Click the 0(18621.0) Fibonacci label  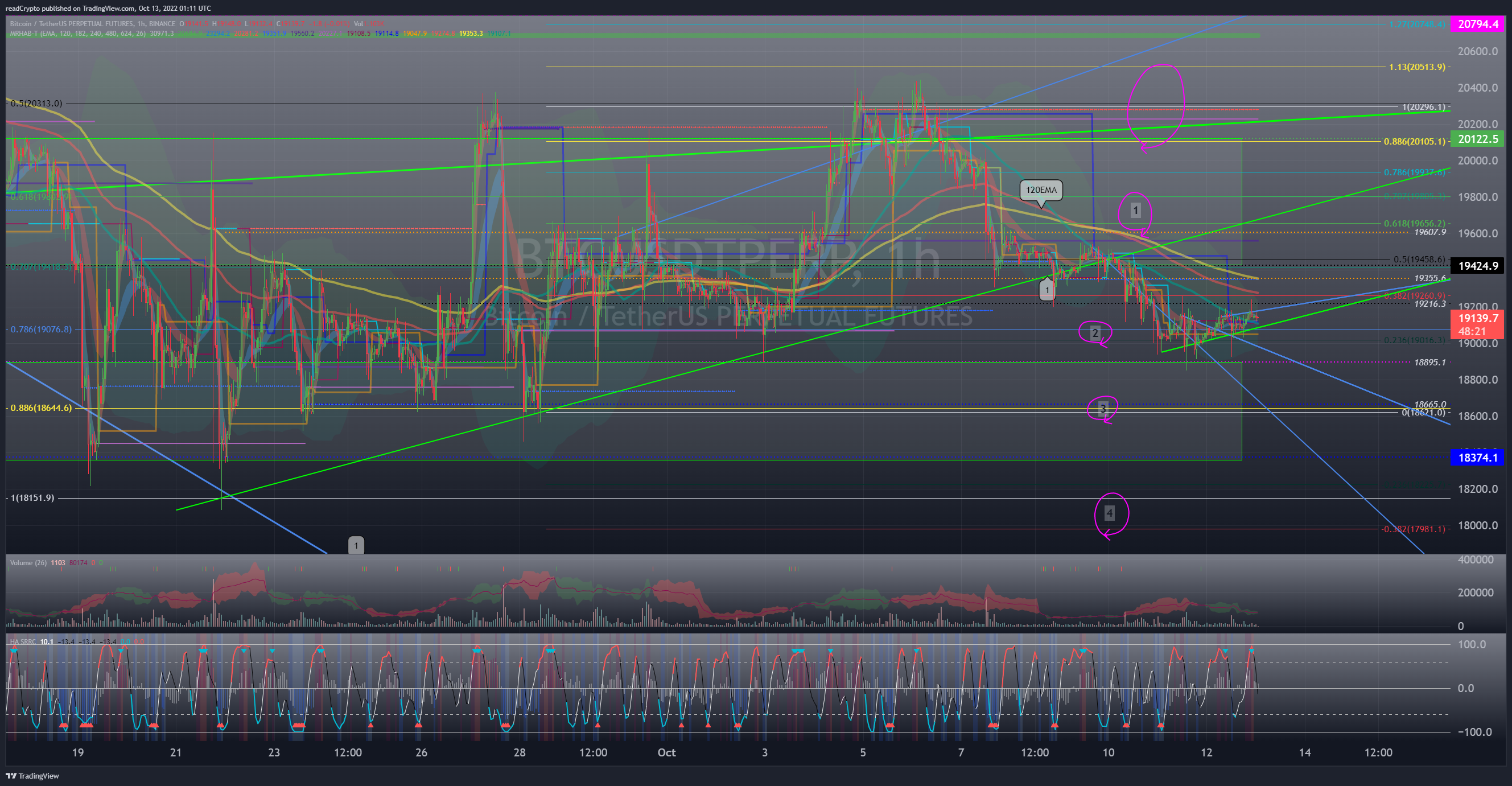coord(1423,413)
